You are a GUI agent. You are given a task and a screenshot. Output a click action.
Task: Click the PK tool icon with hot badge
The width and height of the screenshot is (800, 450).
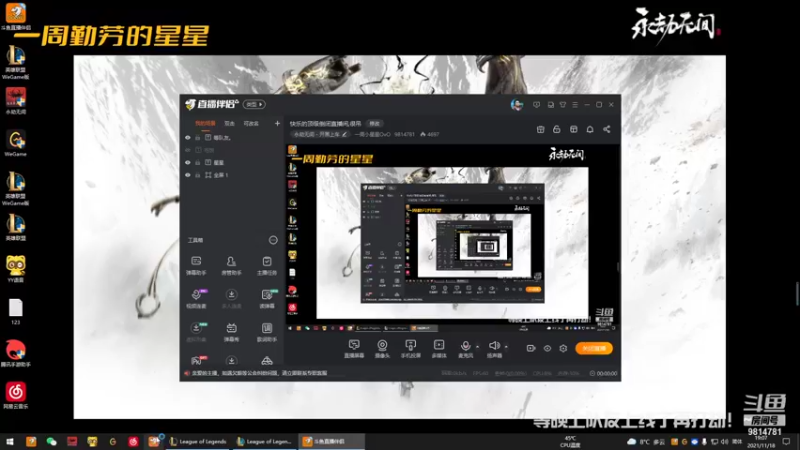click(x=197, y=360)
